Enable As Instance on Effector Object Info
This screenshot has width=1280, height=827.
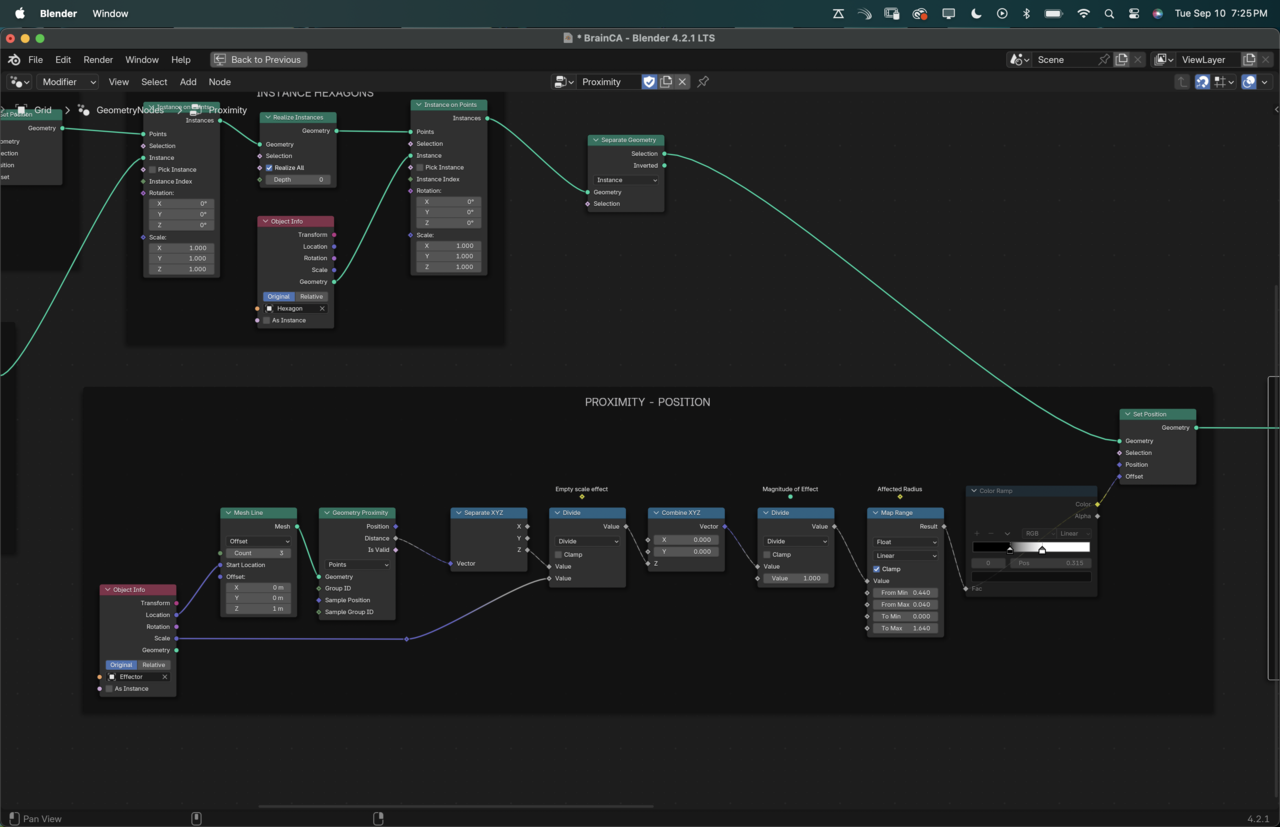point(110,689)
